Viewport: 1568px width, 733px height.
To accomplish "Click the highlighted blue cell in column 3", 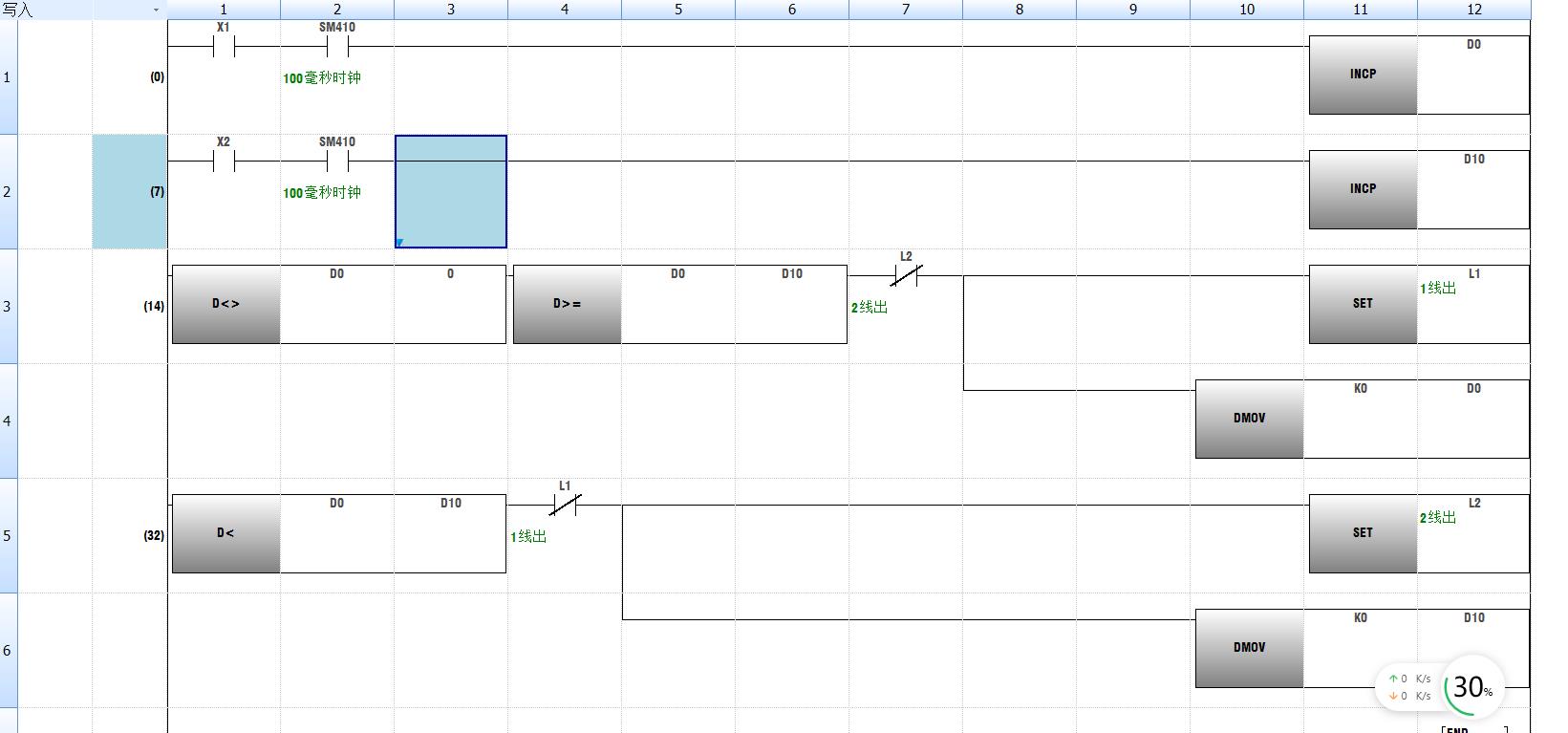I will click(450, 191).
